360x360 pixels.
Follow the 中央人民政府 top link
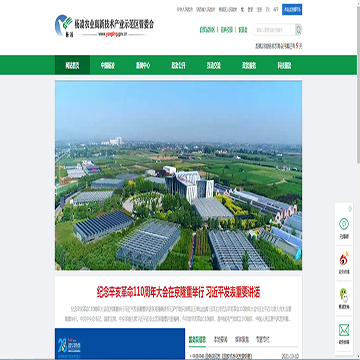point(185,10)
